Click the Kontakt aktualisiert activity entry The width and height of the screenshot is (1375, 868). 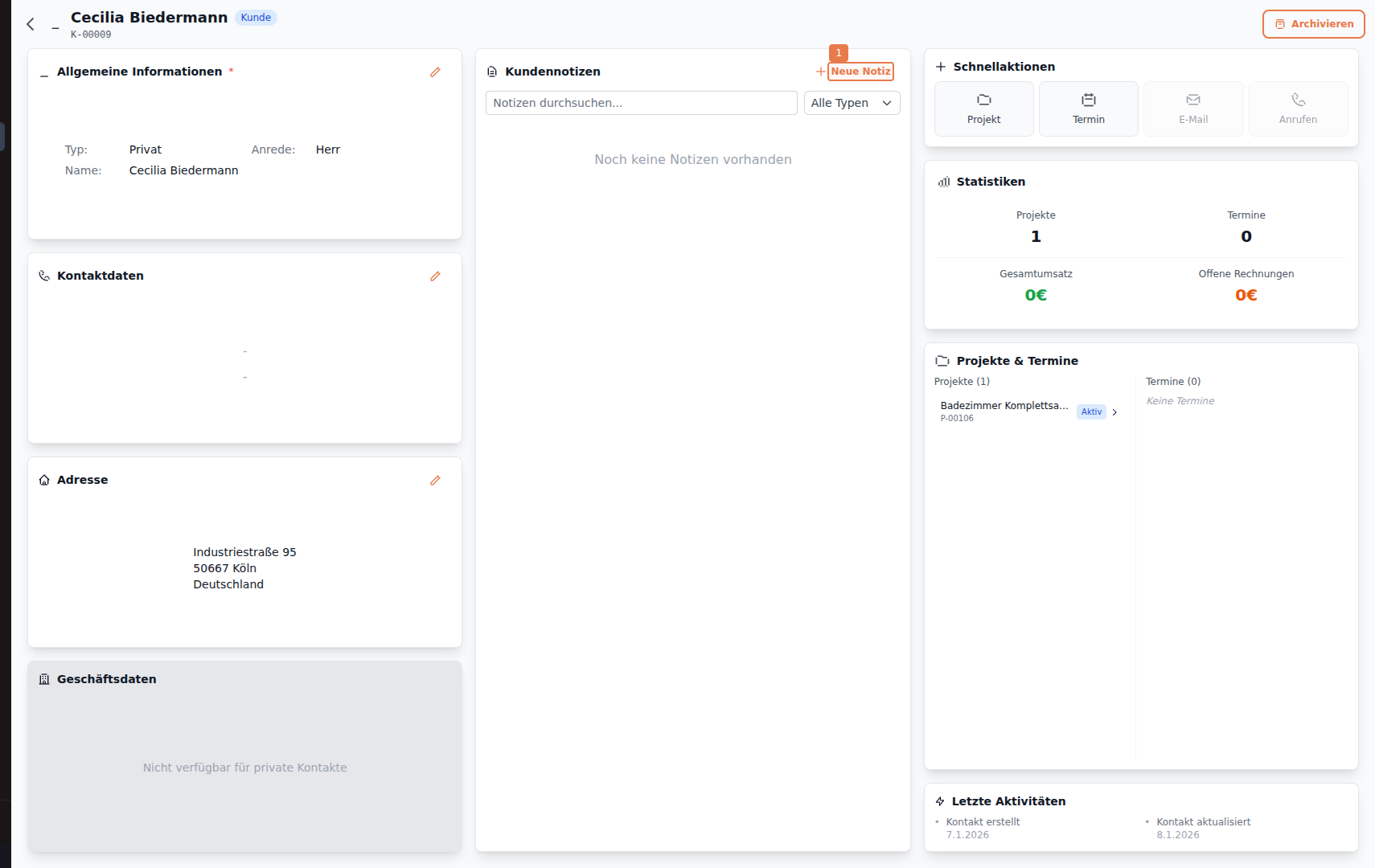[1203, 822]
